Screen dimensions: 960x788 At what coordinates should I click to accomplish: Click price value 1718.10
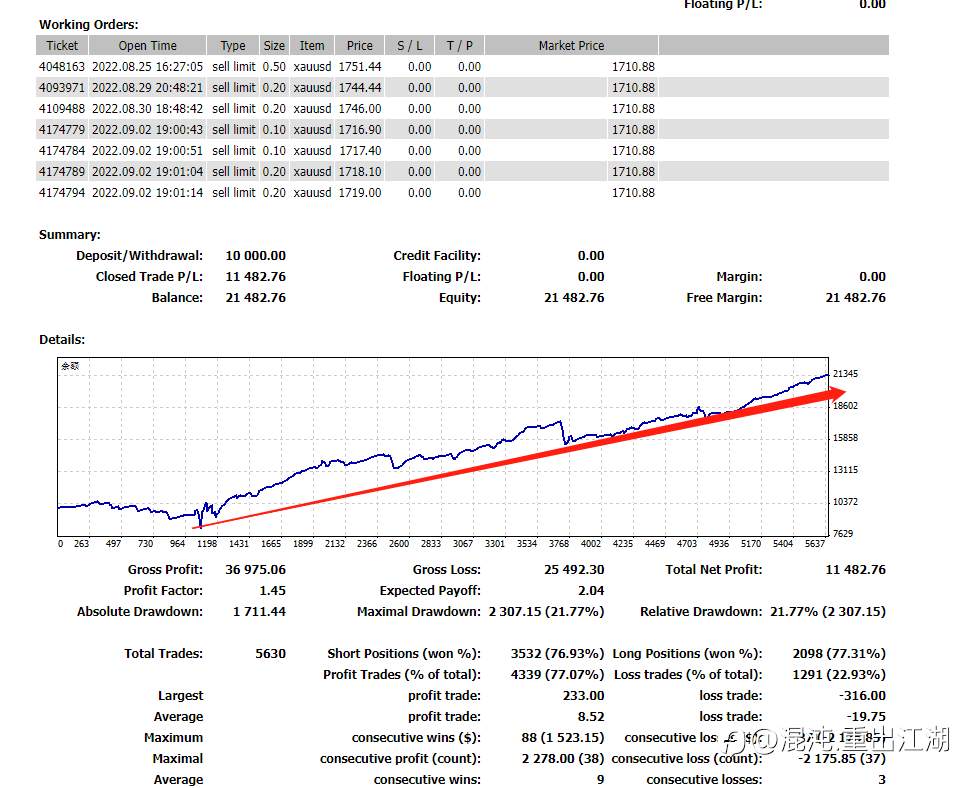coord(360,171)
